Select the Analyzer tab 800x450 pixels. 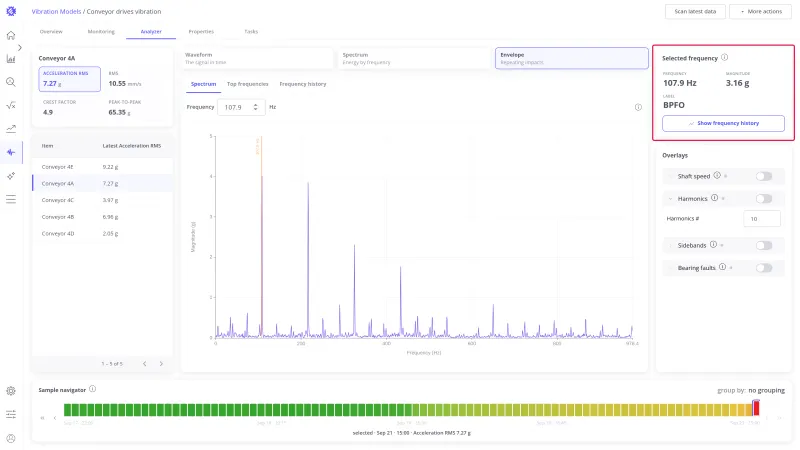[x=151, y=32]
